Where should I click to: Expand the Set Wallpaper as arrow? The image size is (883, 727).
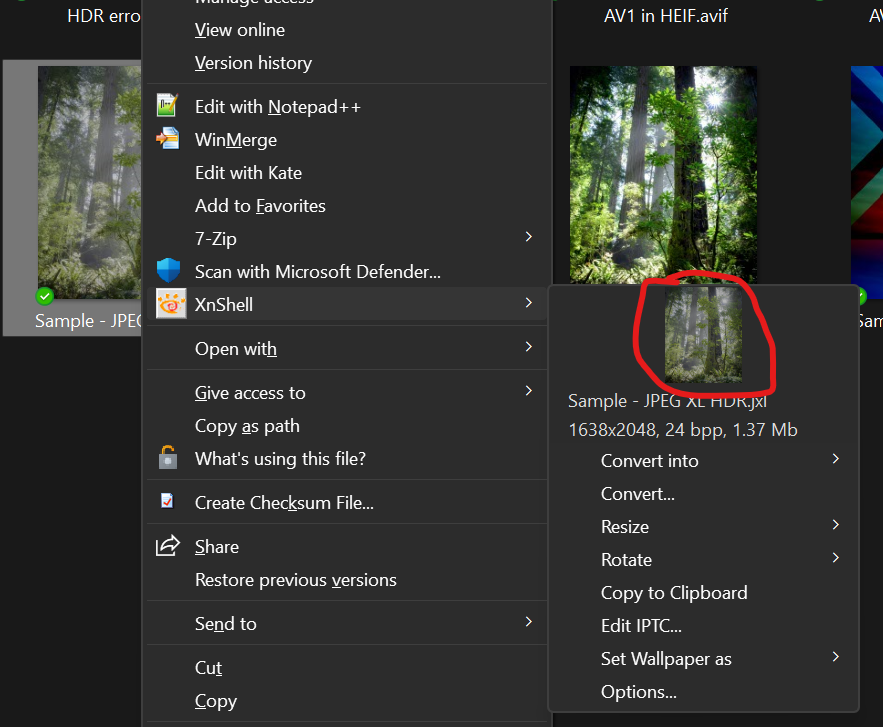(836, 657)
